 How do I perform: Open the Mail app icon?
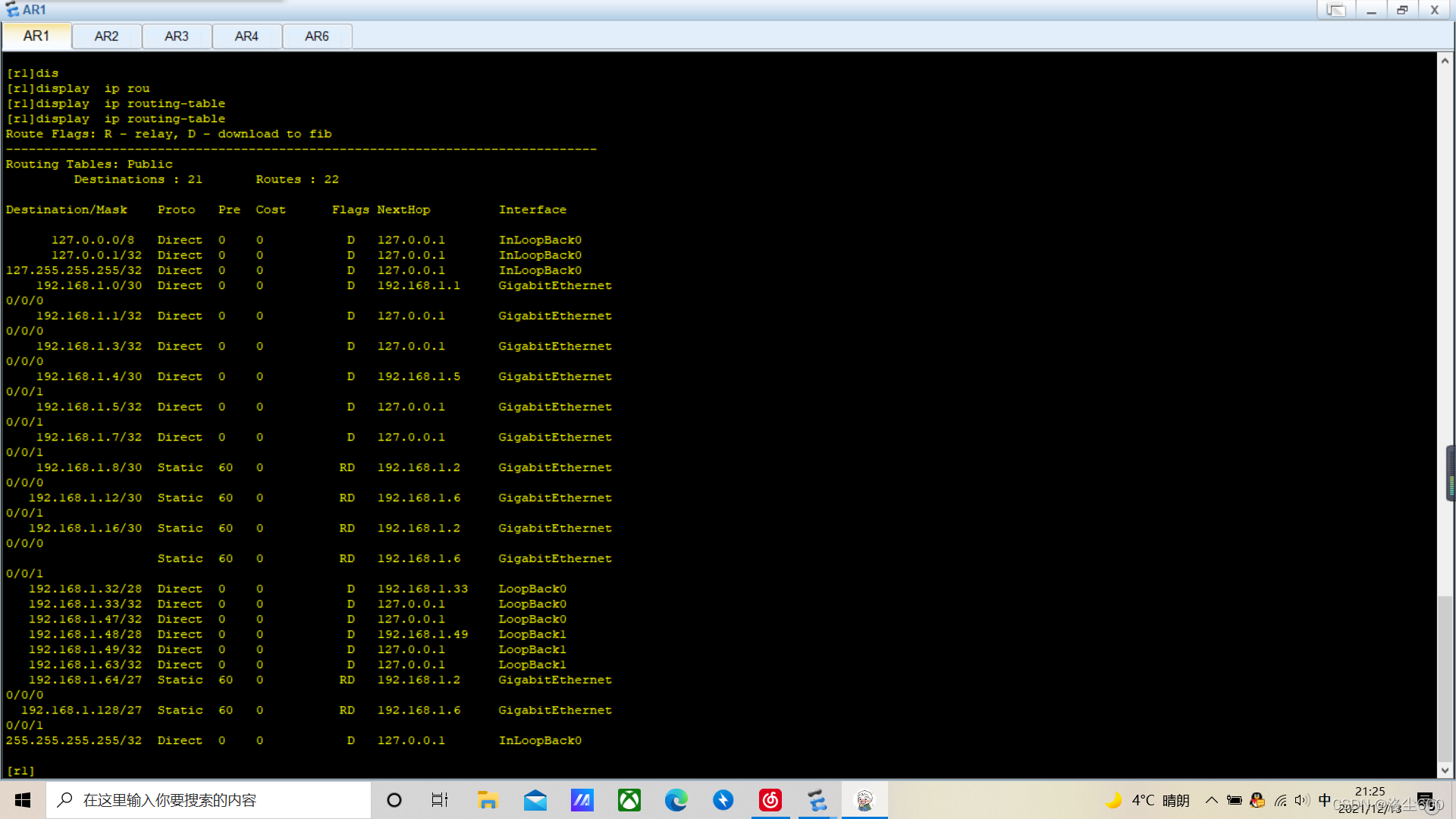[x=535, y=800]
